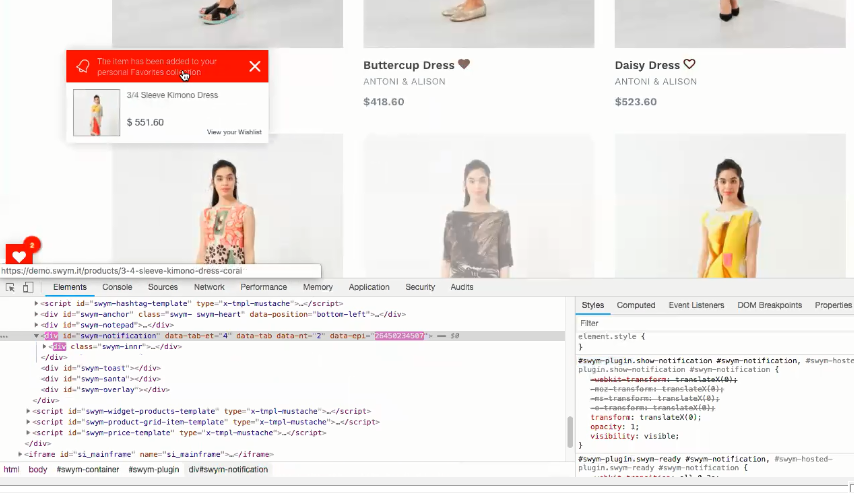Screen dimensions: 854x493
Task: Click the Elements panel vertical scrollbar thumb
Action: click(570, 431)
